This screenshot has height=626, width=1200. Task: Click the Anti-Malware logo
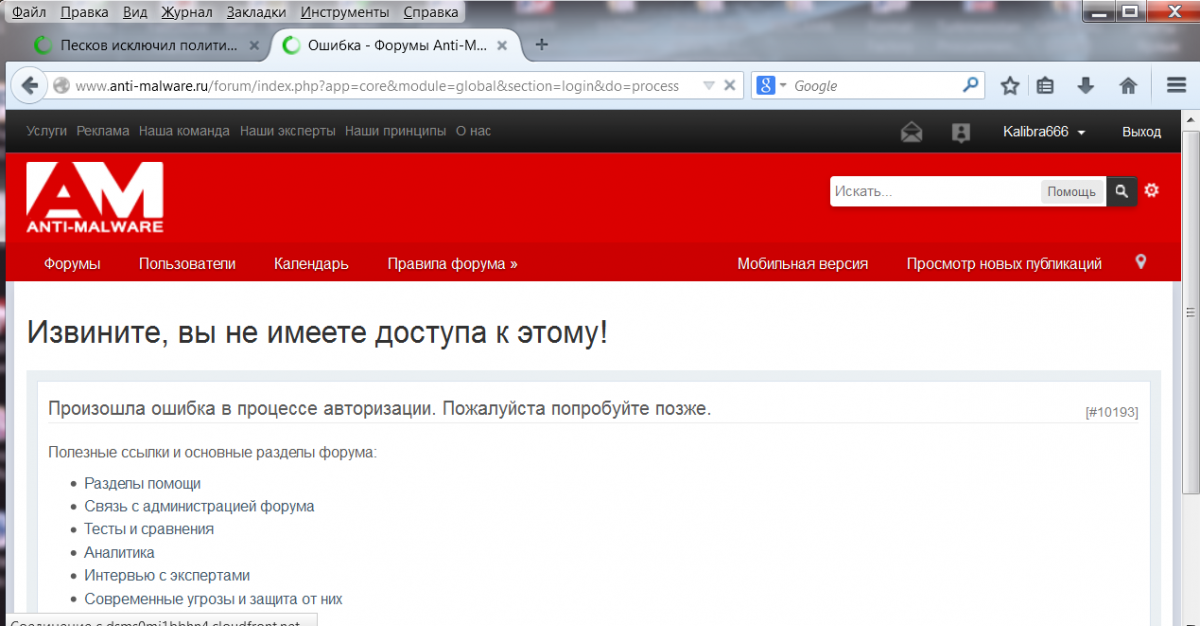click(x=95, y=197)
